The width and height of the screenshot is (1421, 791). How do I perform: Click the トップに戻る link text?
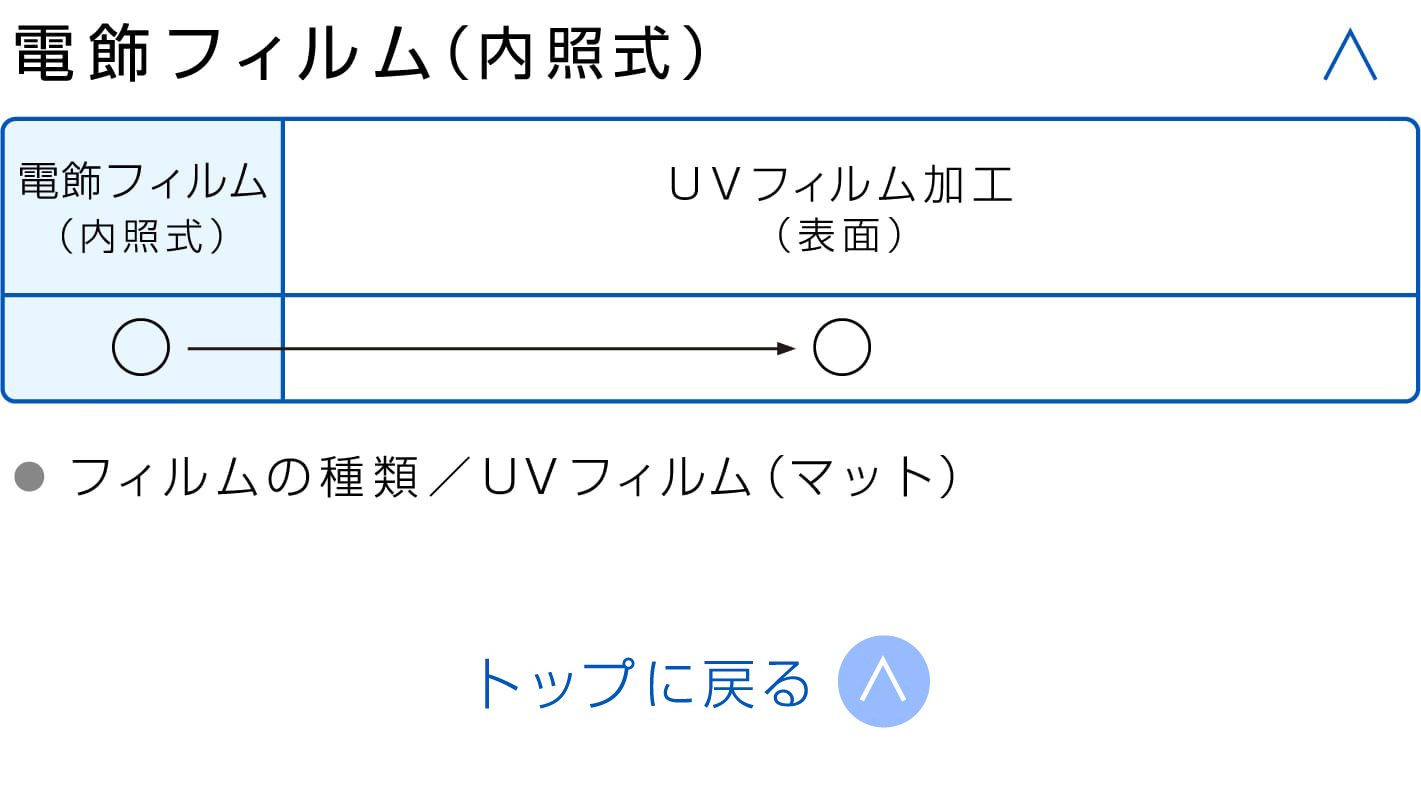641,683
